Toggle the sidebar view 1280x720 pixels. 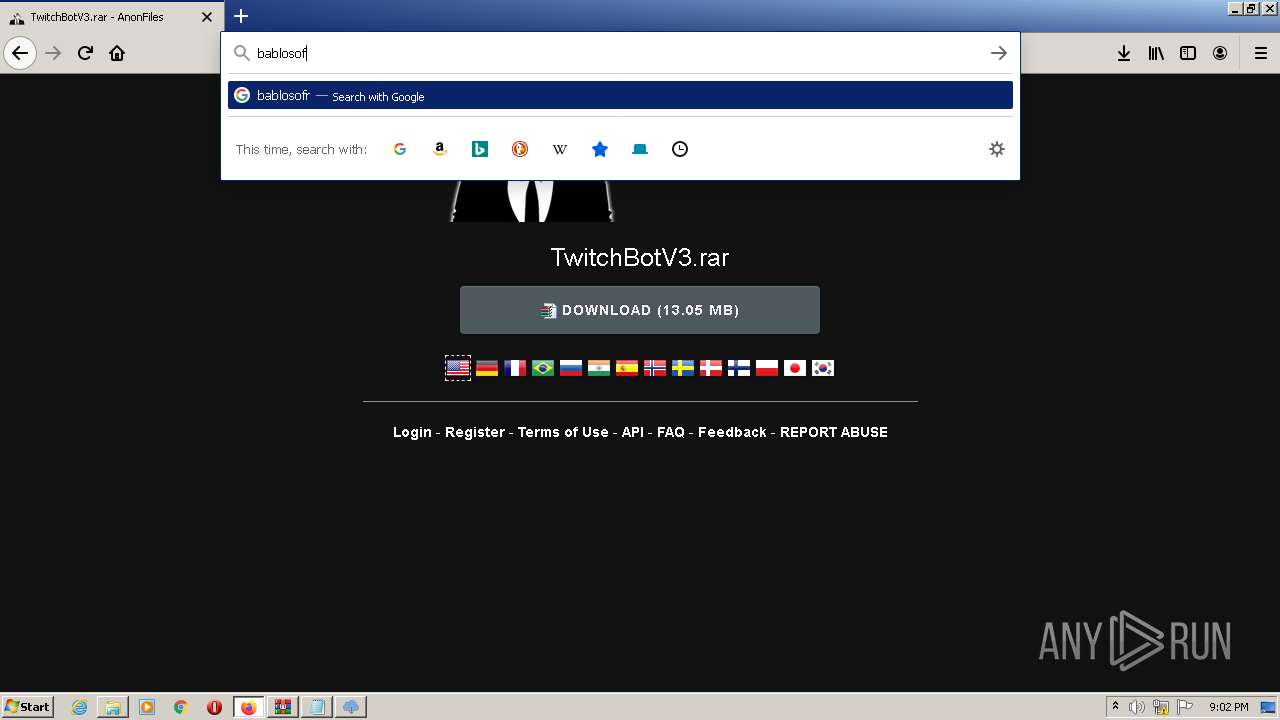(x=1188, y=53)
